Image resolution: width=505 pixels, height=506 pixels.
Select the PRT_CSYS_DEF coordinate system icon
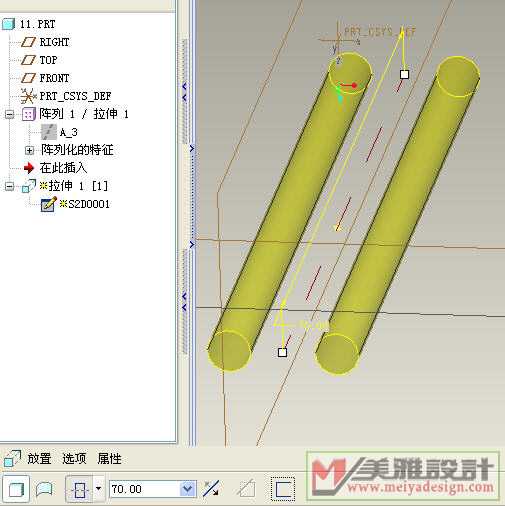pos(28,96)
